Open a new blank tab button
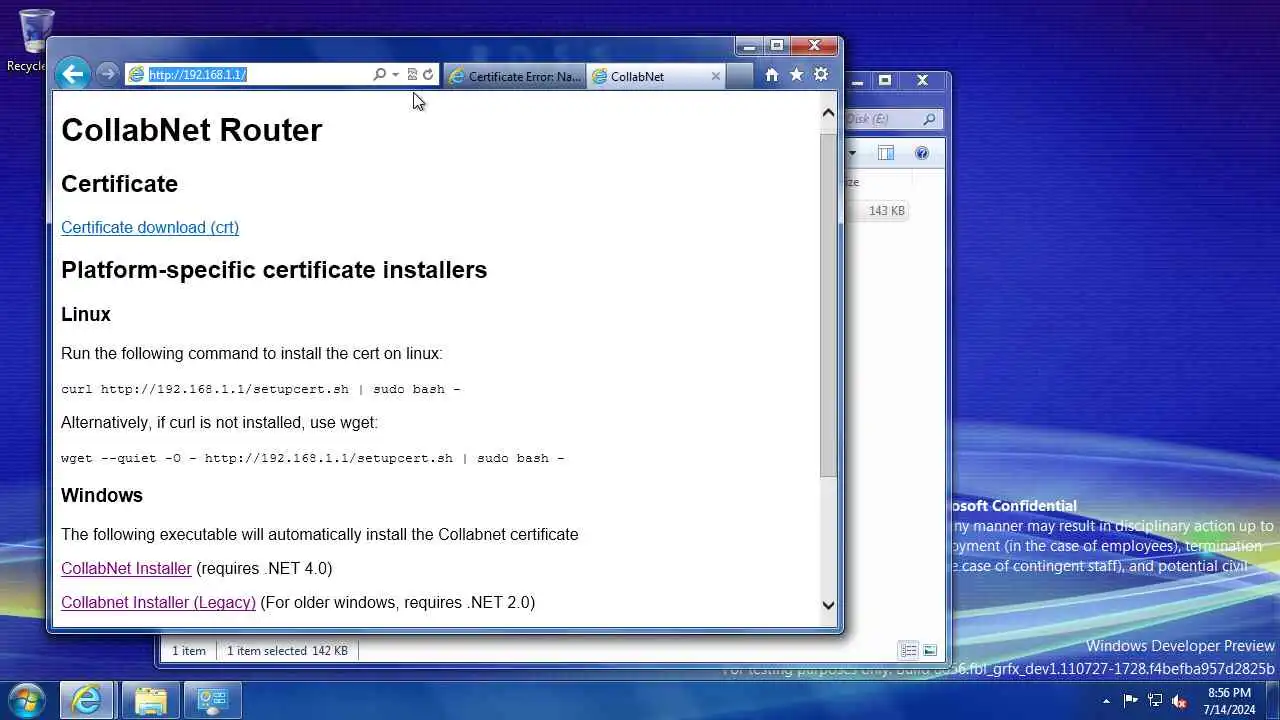Image resolution: width=1280 pixels, height=720 pixels. [739, 76]
